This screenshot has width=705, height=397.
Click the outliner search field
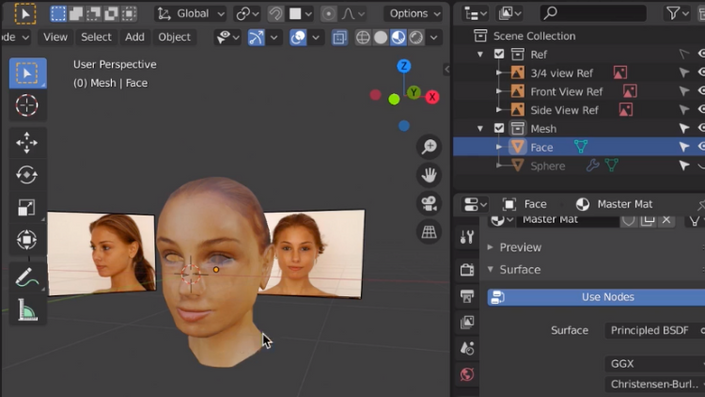[593, 13]
